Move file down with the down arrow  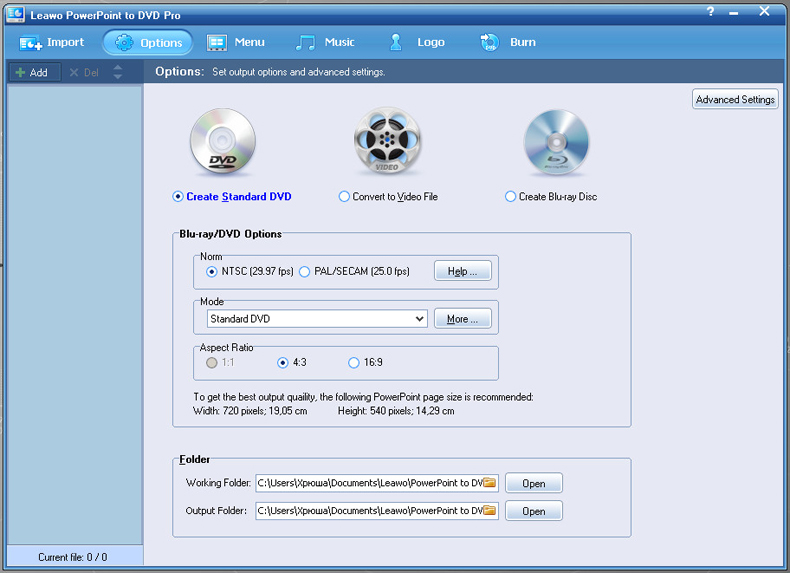point(117,77)
